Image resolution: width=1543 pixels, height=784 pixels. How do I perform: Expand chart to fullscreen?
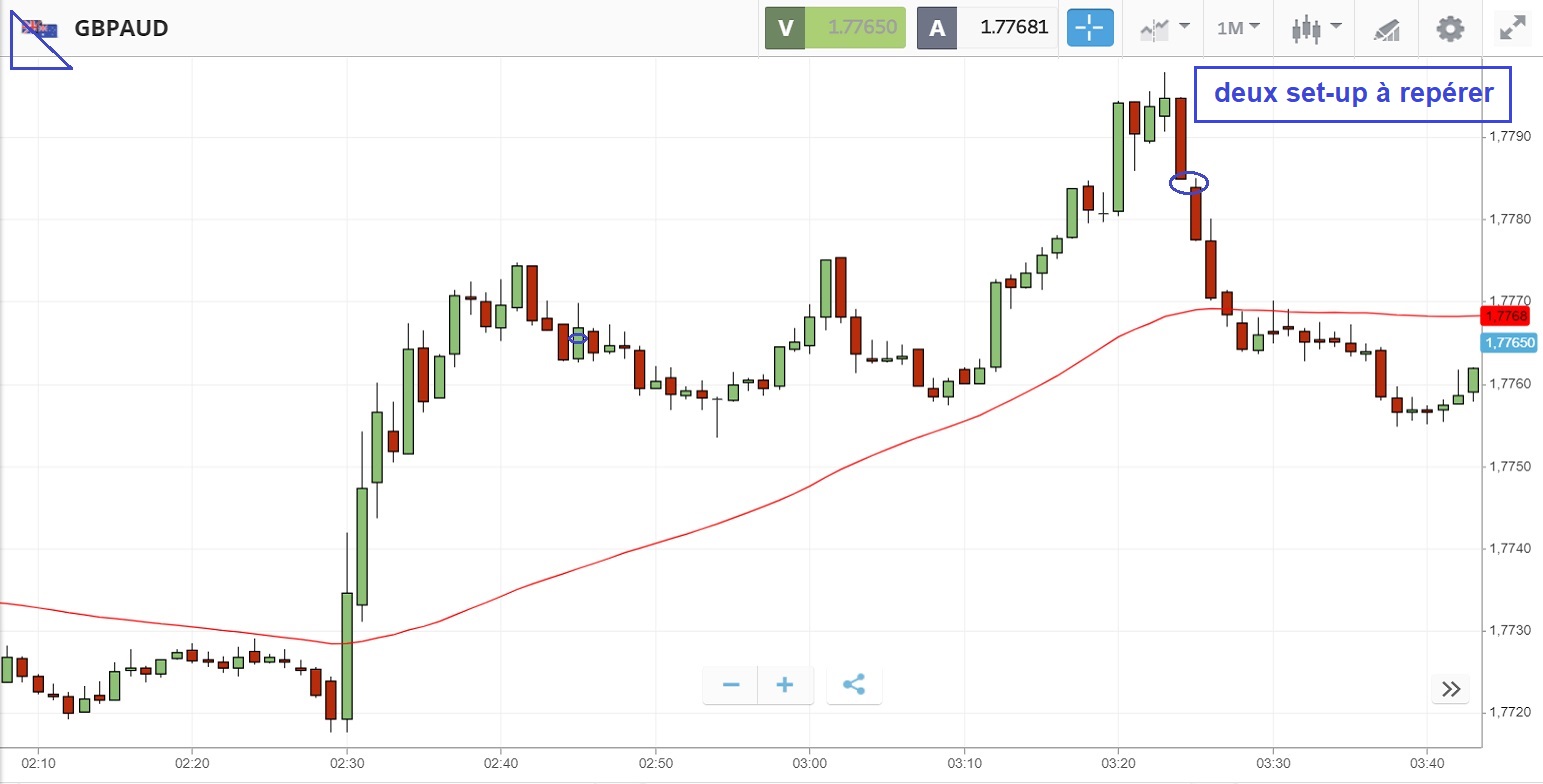coord(1513,28)
